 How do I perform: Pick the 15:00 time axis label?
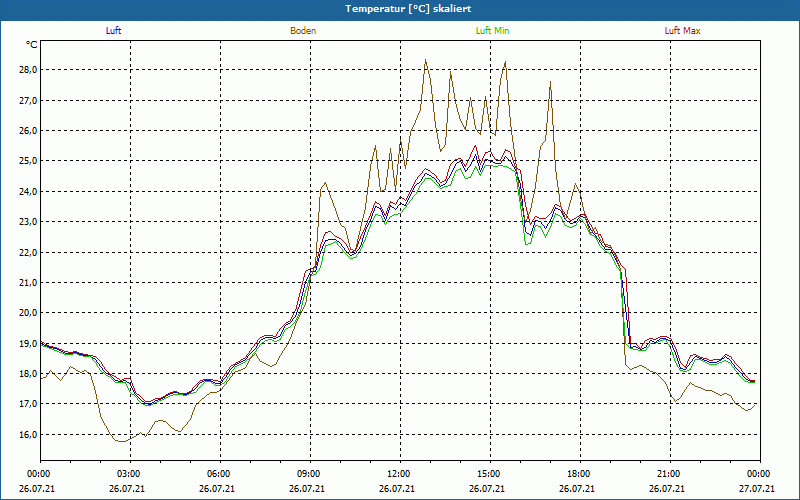(x=489, y=474)
